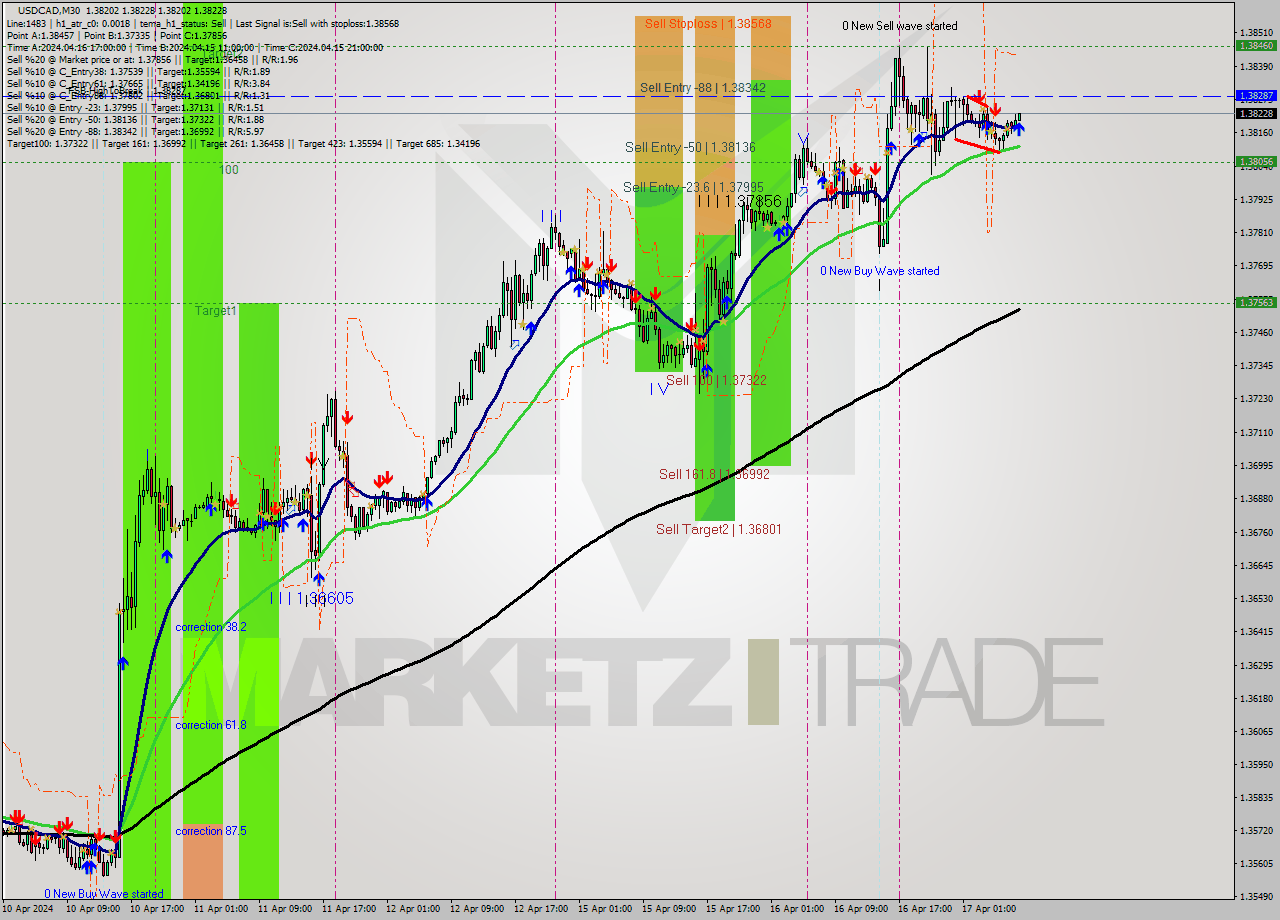Click the orange block at the bottom of the correction bar
This screenshot has width=1280, height=920.
pyautogui.click(x=203, y=862)
